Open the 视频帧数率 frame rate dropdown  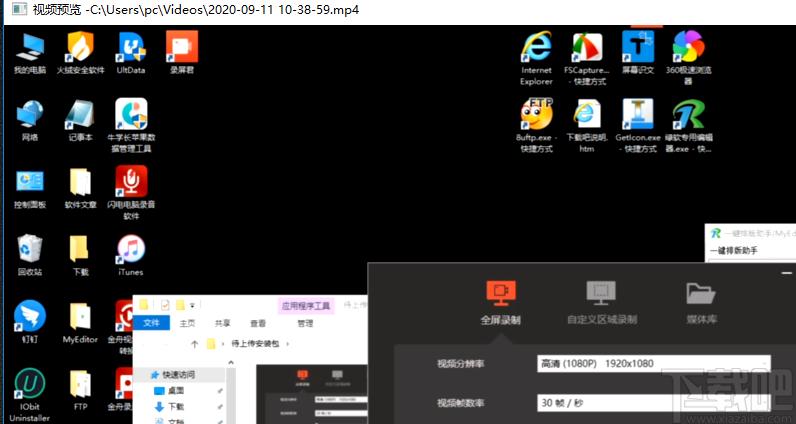pyautogui.click(x=654, y=403)
